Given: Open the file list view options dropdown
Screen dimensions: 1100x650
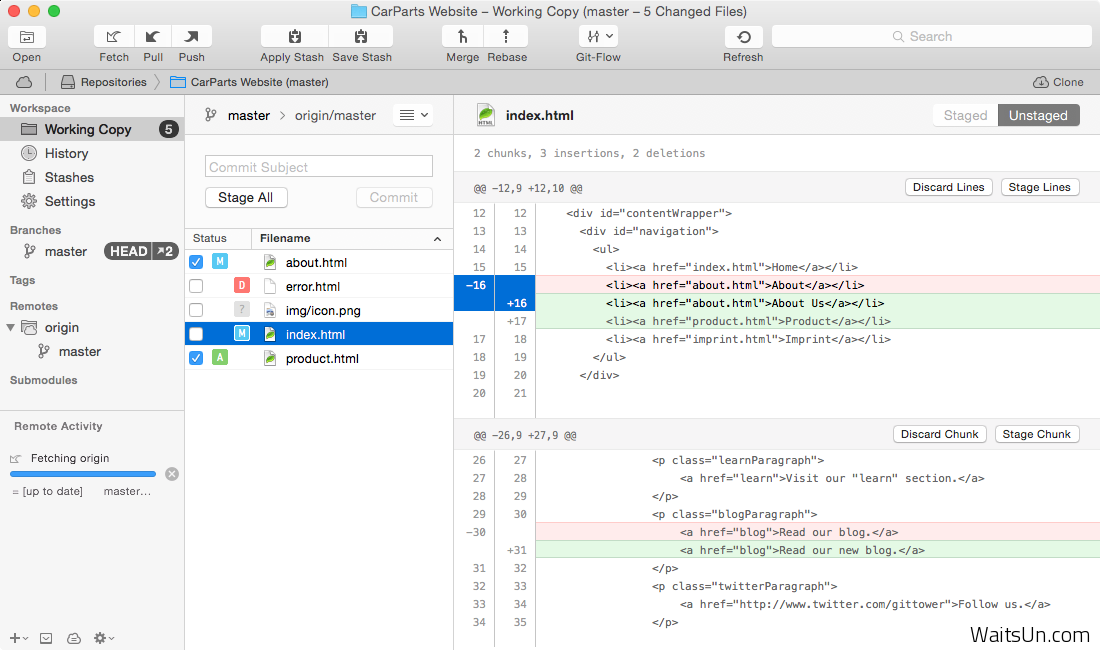Looking at the screenshot, I should (x=413, y=115).
